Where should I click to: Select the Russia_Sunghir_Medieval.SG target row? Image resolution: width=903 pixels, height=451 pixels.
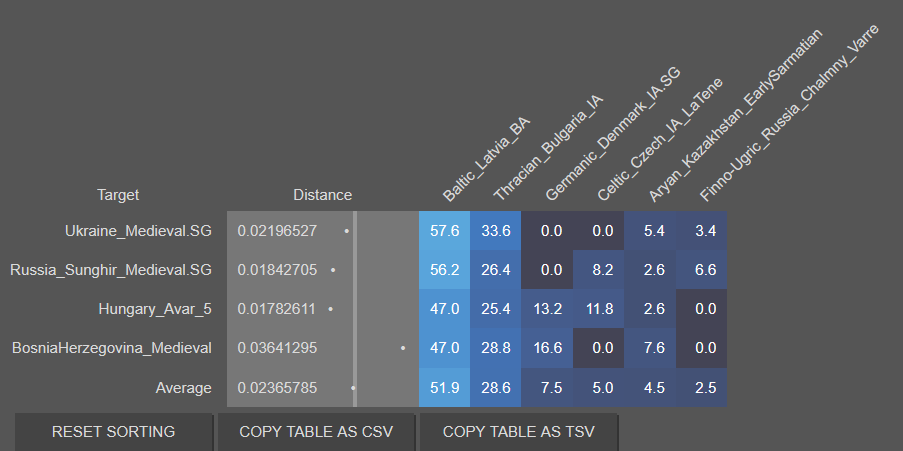pyautogui.click(x=111, y=270)
